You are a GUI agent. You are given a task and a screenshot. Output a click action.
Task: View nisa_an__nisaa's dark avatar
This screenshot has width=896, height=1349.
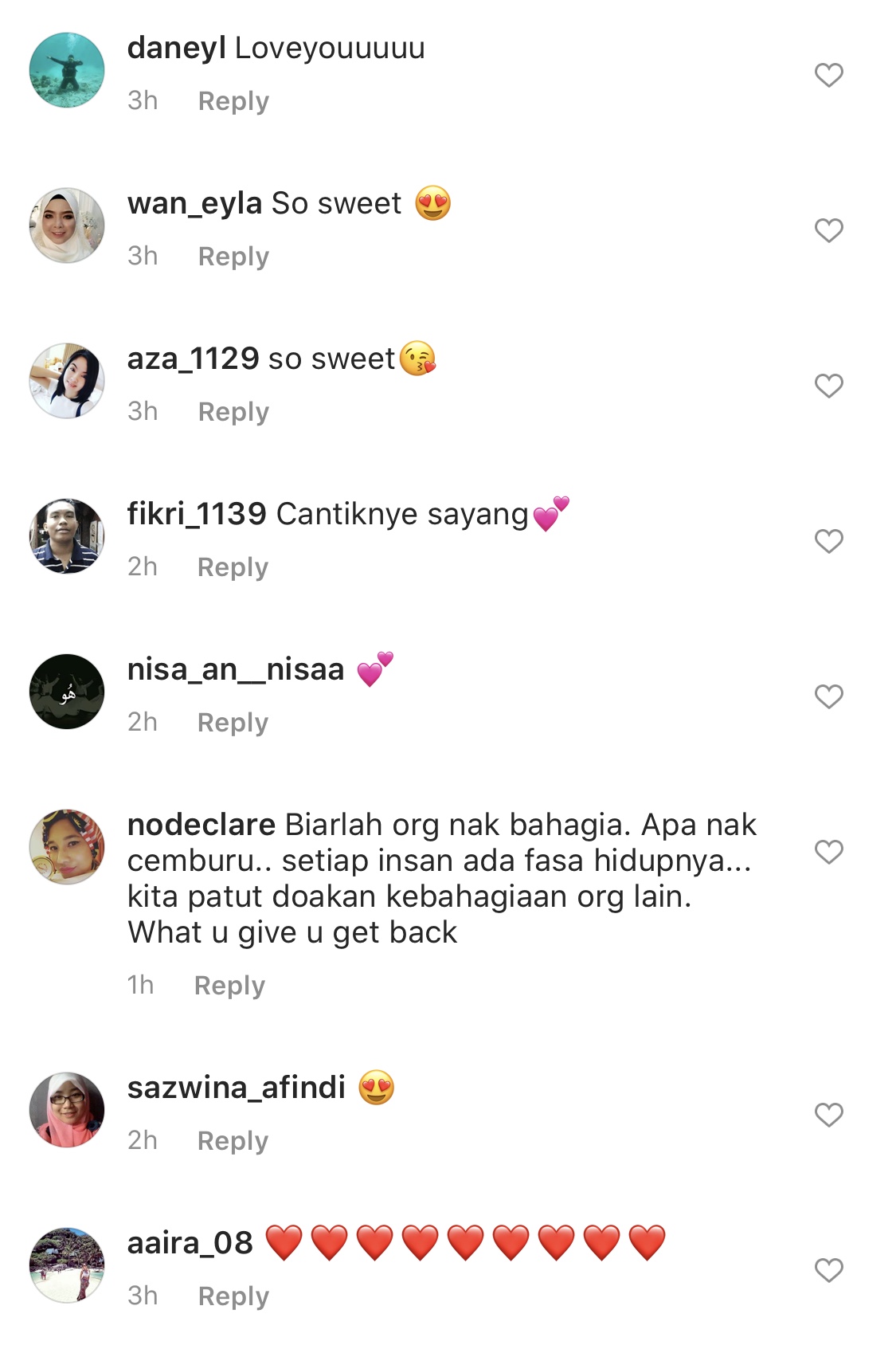coord(67,692)
